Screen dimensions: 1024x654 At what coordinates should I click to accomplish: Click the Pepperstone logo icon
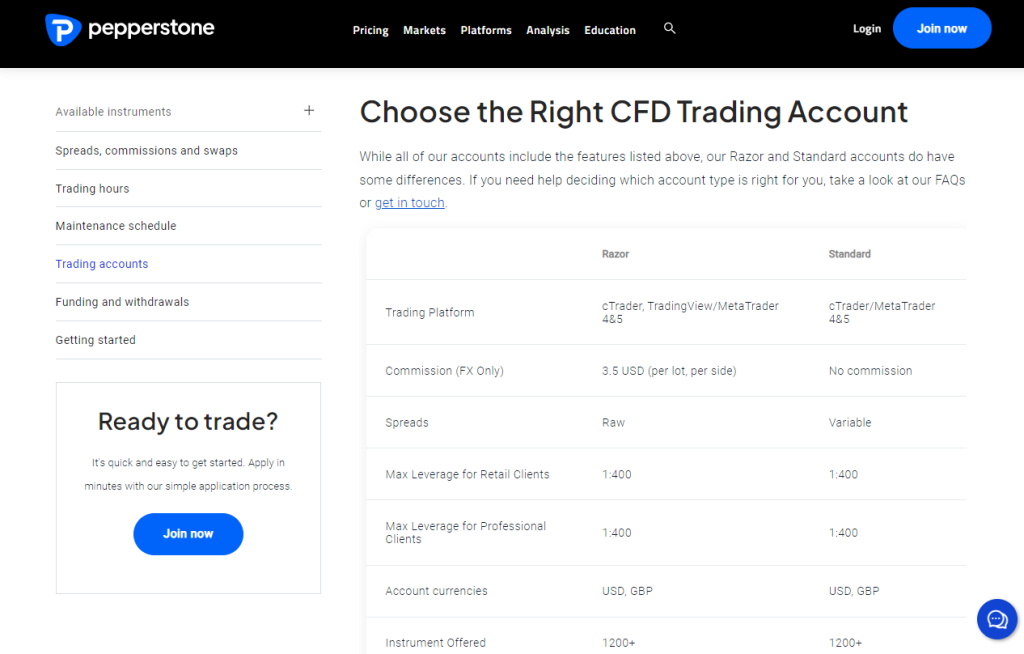tap(63, 29)
